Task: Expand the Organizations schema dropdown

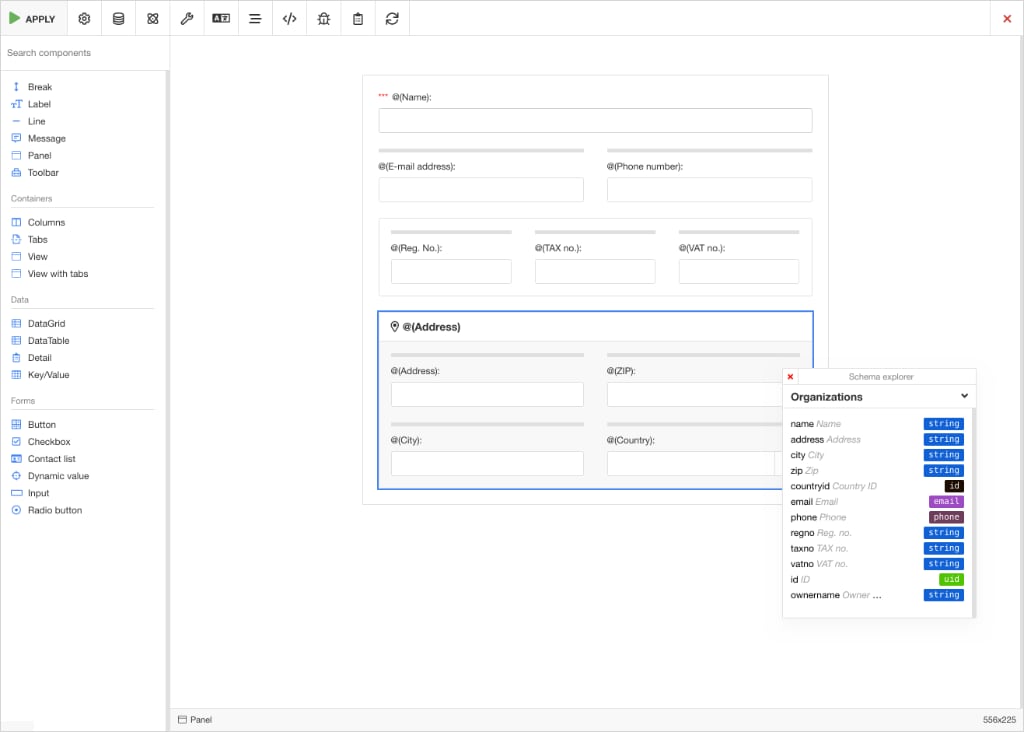Action: [964, 396]
